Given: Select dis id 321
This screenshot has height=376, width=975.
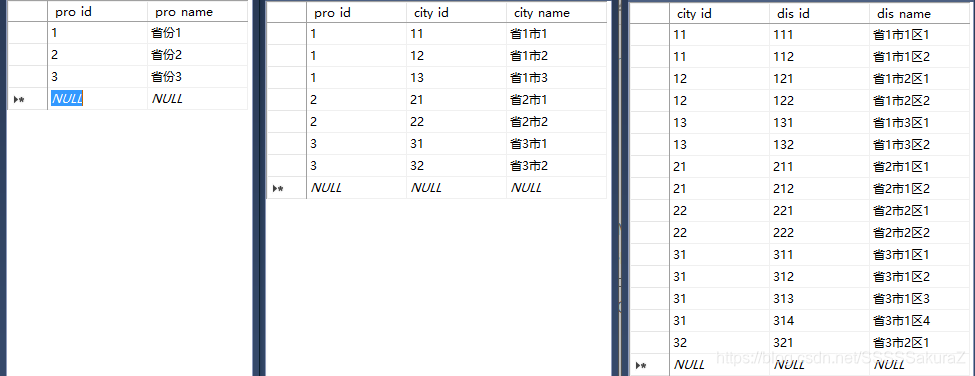Looking at the screenshot, I should pyautogui.click(x=819, y=343).
